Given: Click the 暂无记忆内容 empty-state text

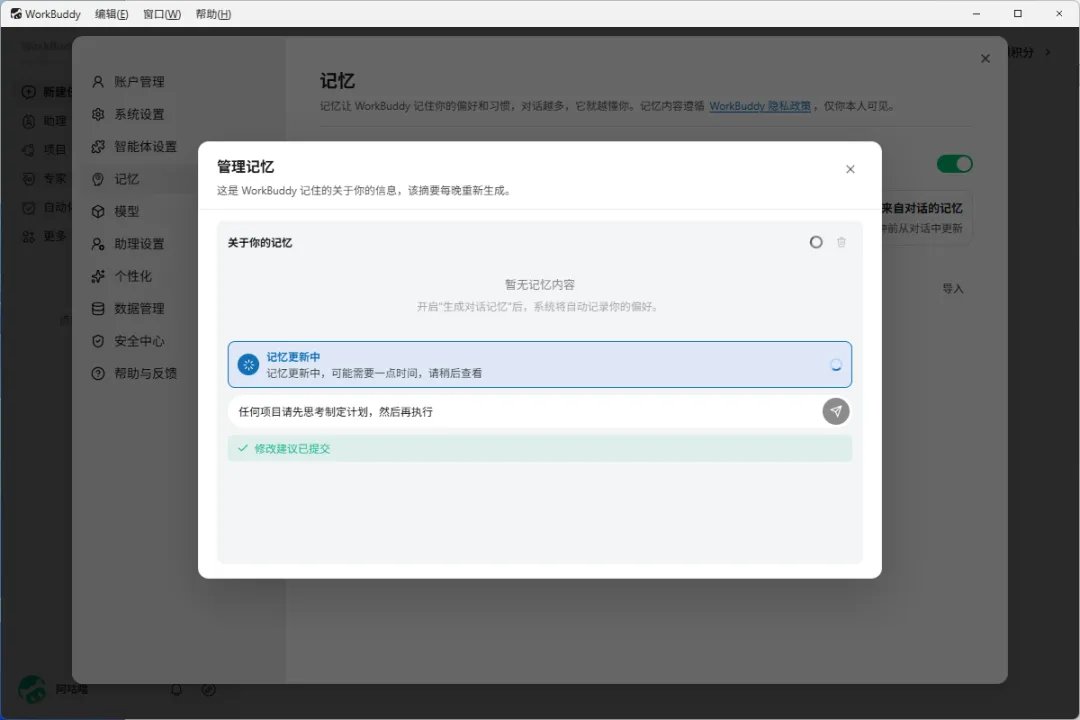Looking at the screenshot, I should coord(540,285).
